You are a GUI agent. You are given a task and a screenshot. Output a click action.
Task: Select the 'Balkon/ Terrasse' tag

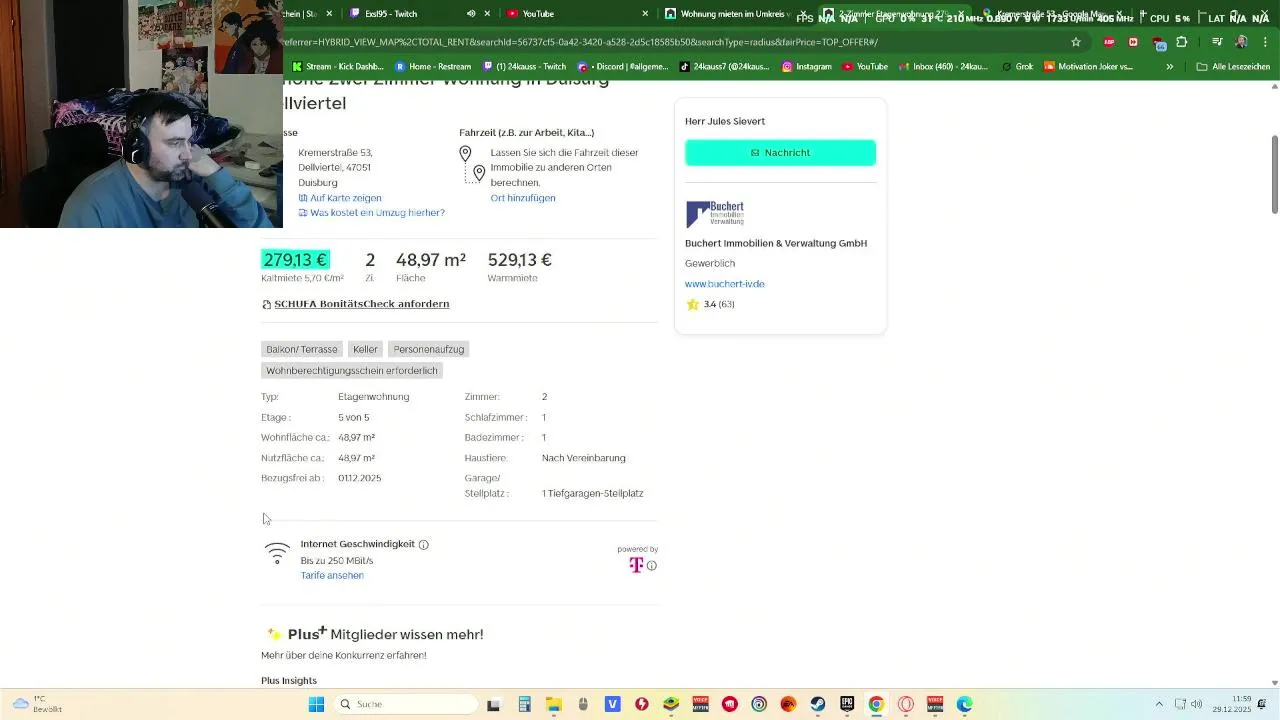click(x=302, y=349)
